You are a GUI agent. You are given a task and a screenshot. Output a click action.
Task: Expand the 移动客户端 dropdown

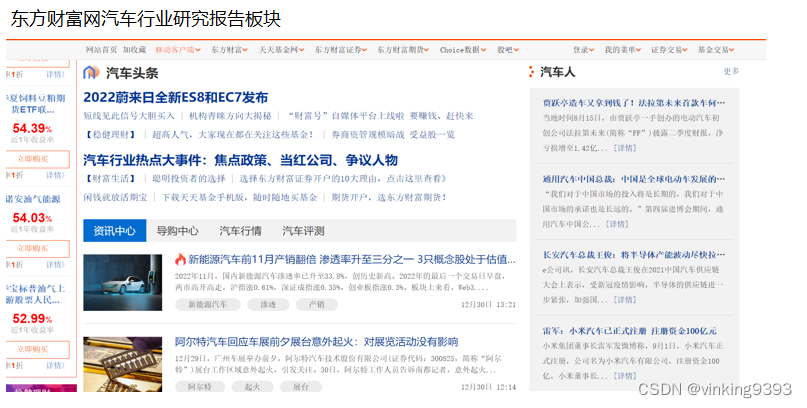tap(178, 50)
